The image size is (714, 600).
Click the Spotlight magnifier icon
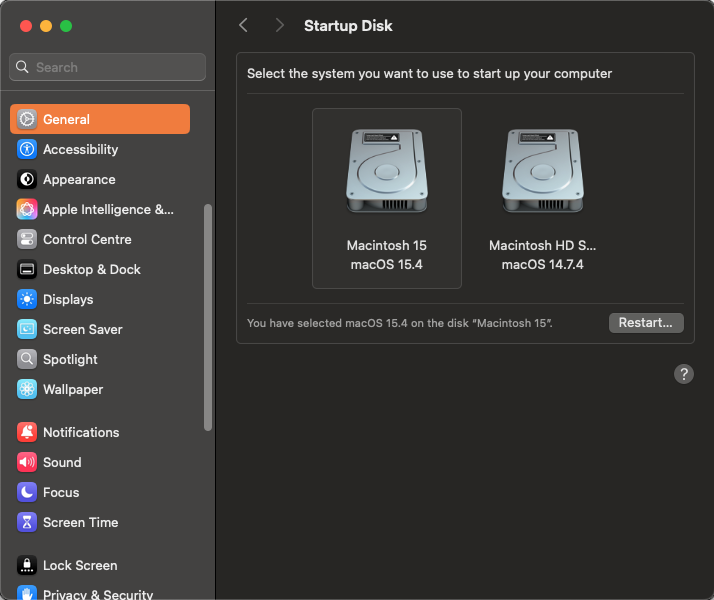click(27, 360)
